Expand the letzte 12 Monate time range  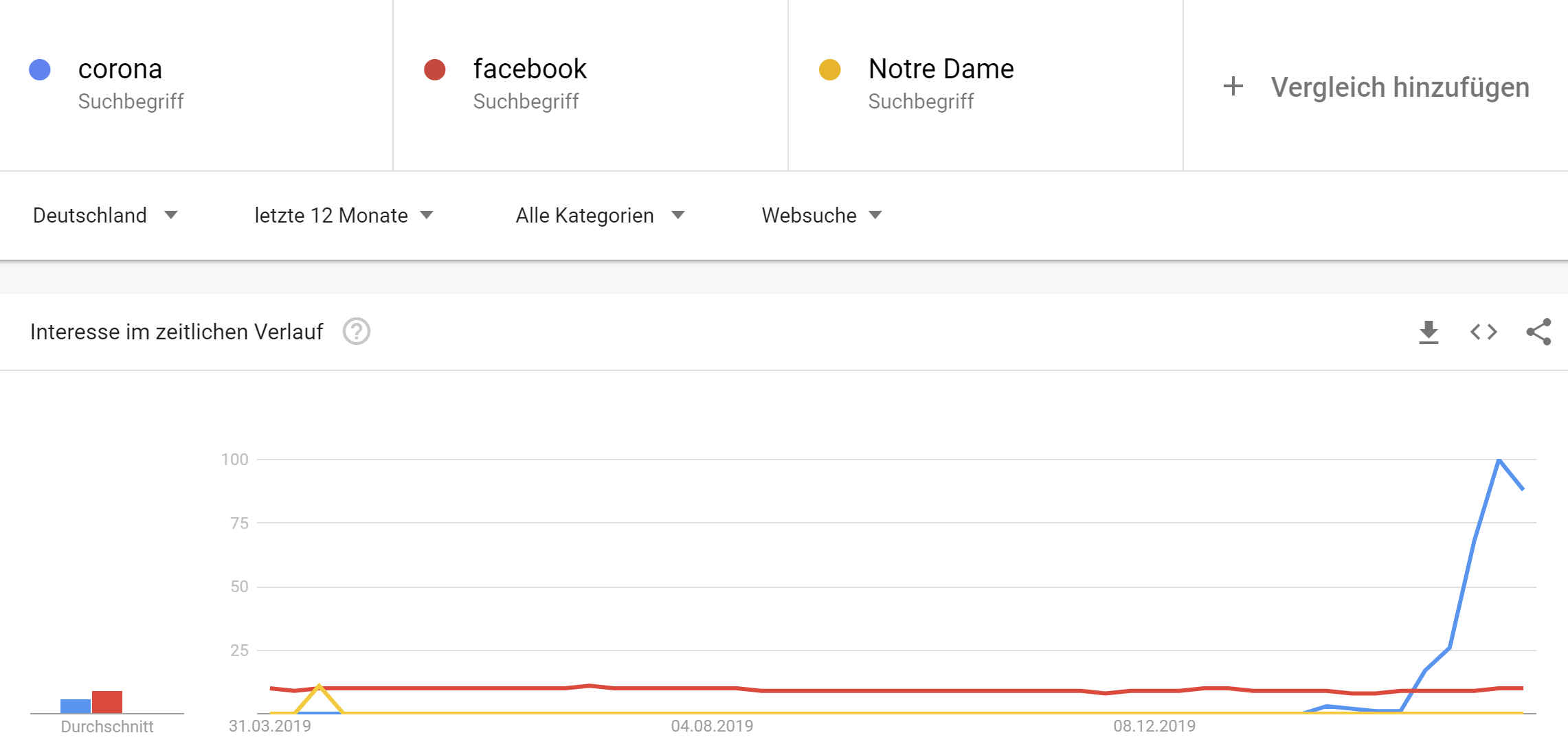(x=344, y=215)
